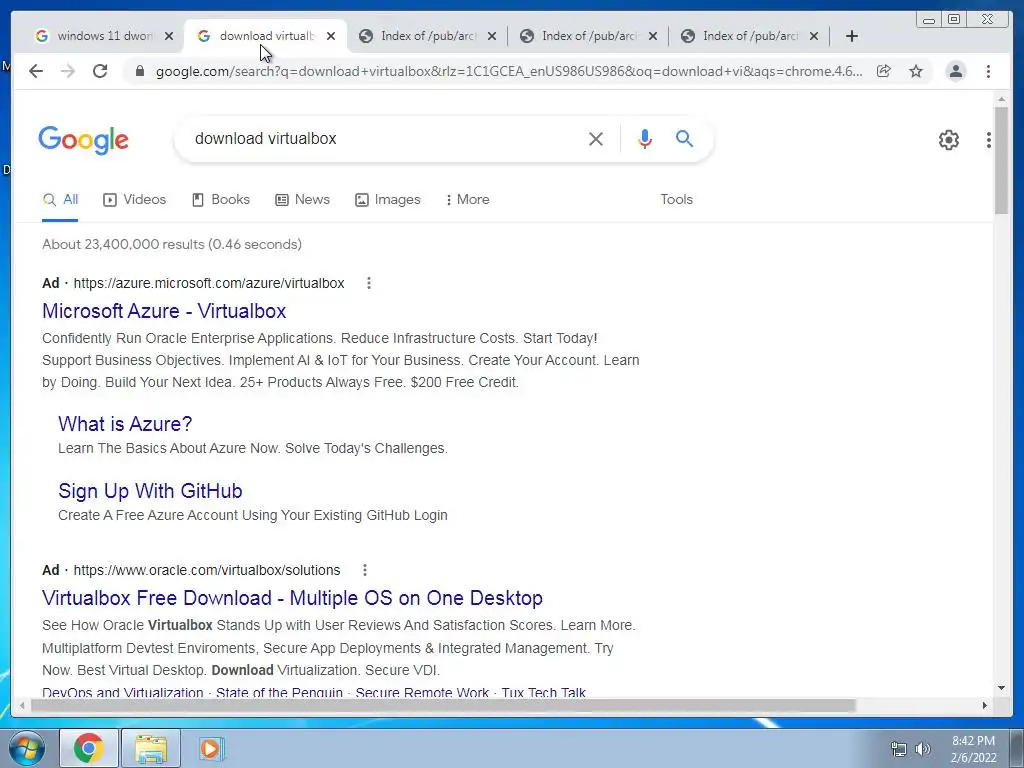This screenshot has width=1024, height=768.
Task: Open 'Virtualbox Free Download' ad link
Action: [x=293, y=598]
